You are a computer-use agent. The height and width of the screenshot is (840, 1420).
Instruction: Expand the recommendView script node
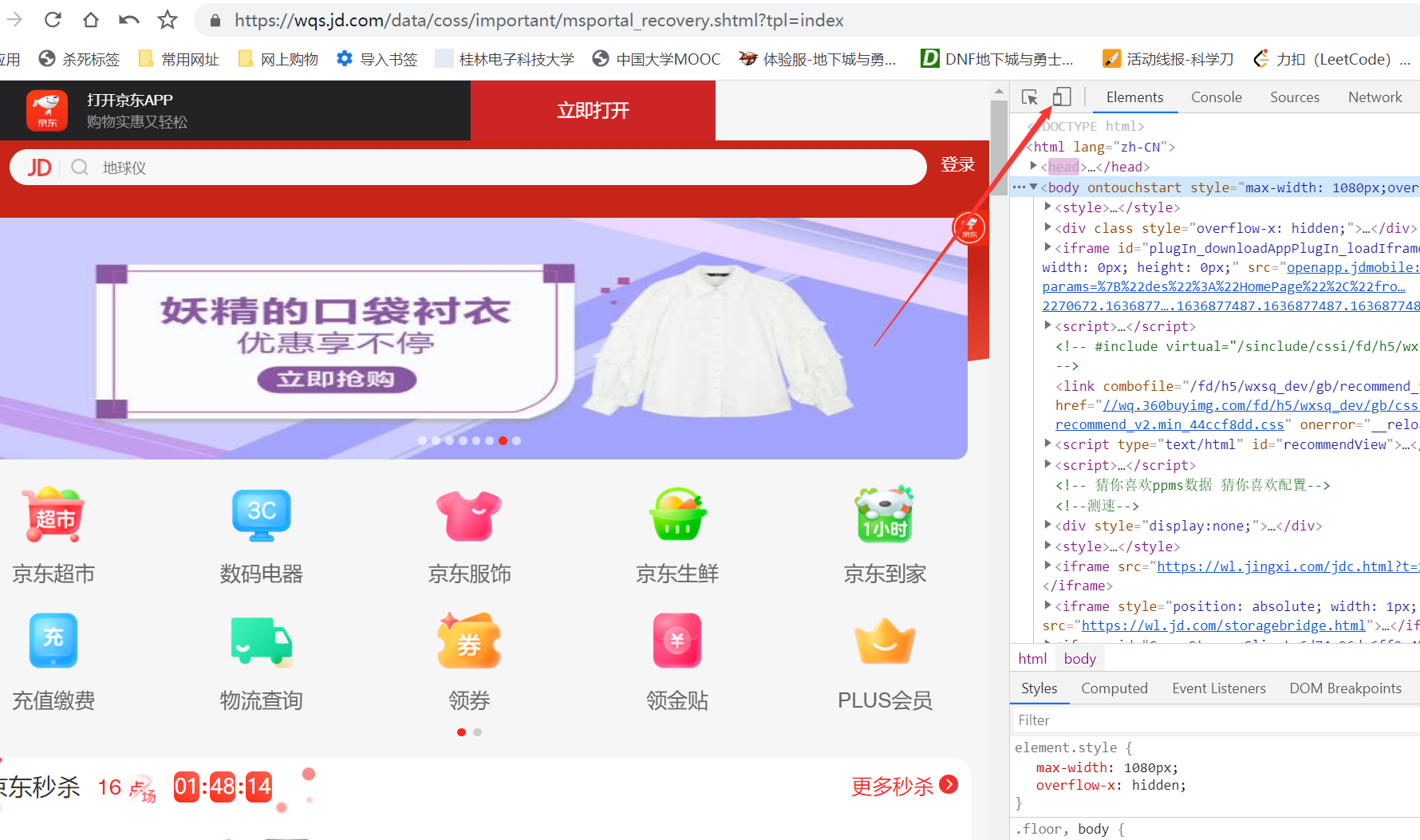1047,444
